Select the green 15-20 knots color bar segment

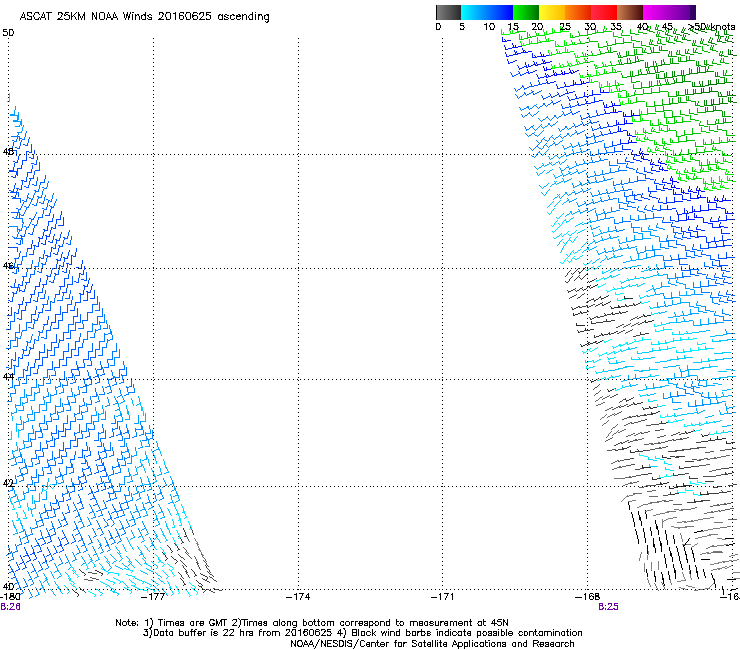coord(526,12)
